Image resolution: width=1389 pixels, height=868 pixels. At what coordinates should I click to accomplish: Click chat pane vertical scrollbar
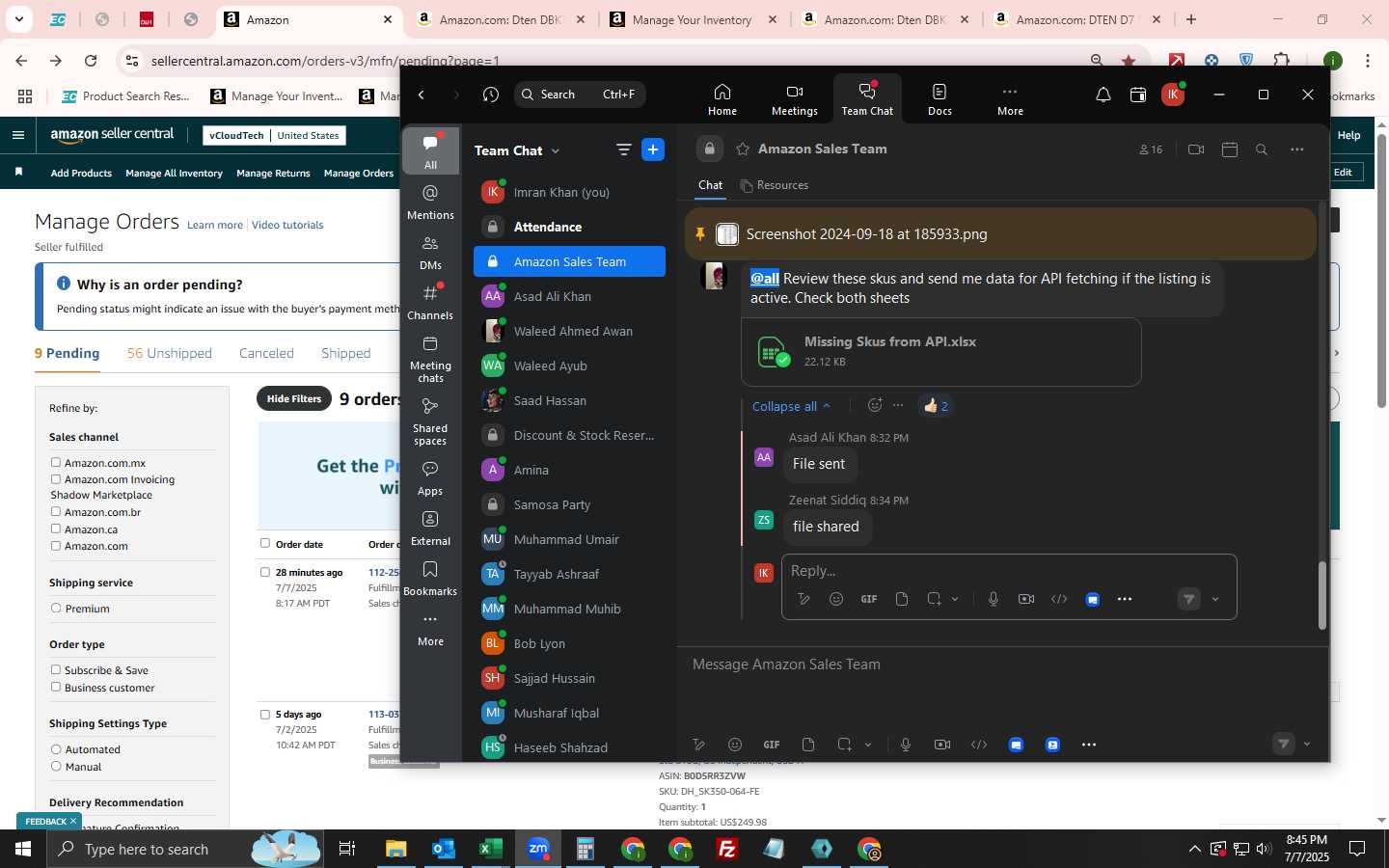tap(1322, 594)
